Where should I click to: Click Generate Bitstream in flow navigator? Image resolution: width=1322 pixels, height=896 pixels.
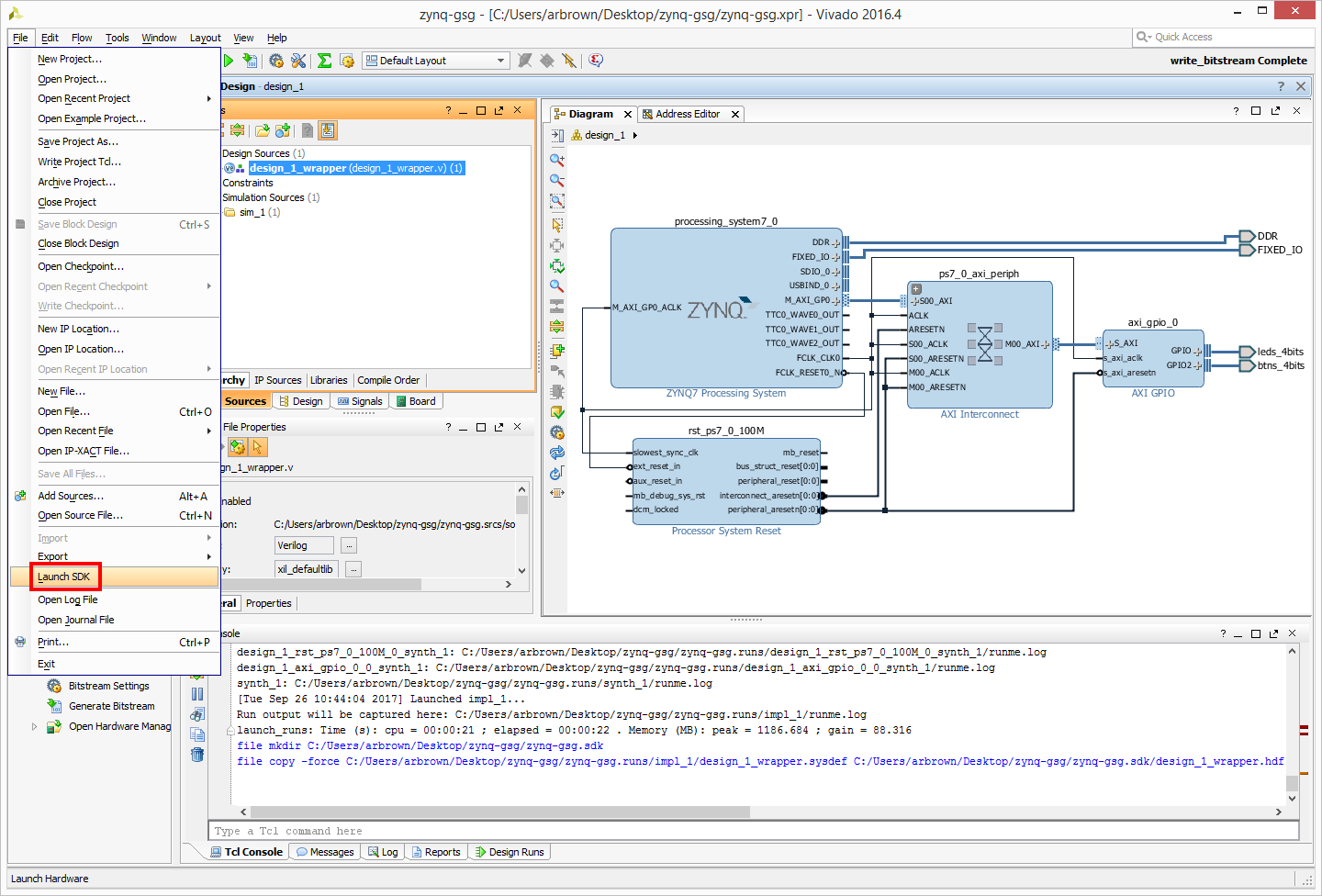111,706
